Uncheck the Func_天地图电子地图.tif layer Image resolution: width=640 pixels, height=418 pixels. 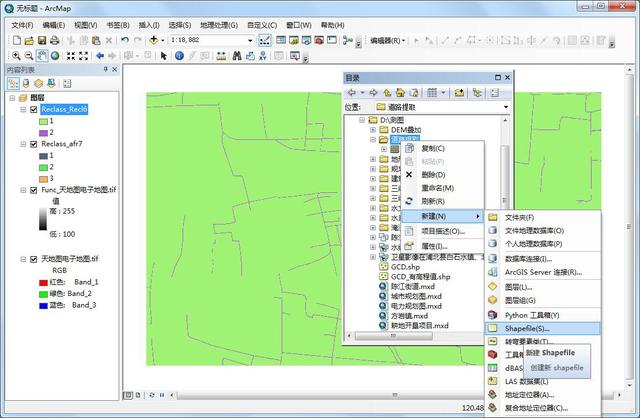click(x=34, y=190)
